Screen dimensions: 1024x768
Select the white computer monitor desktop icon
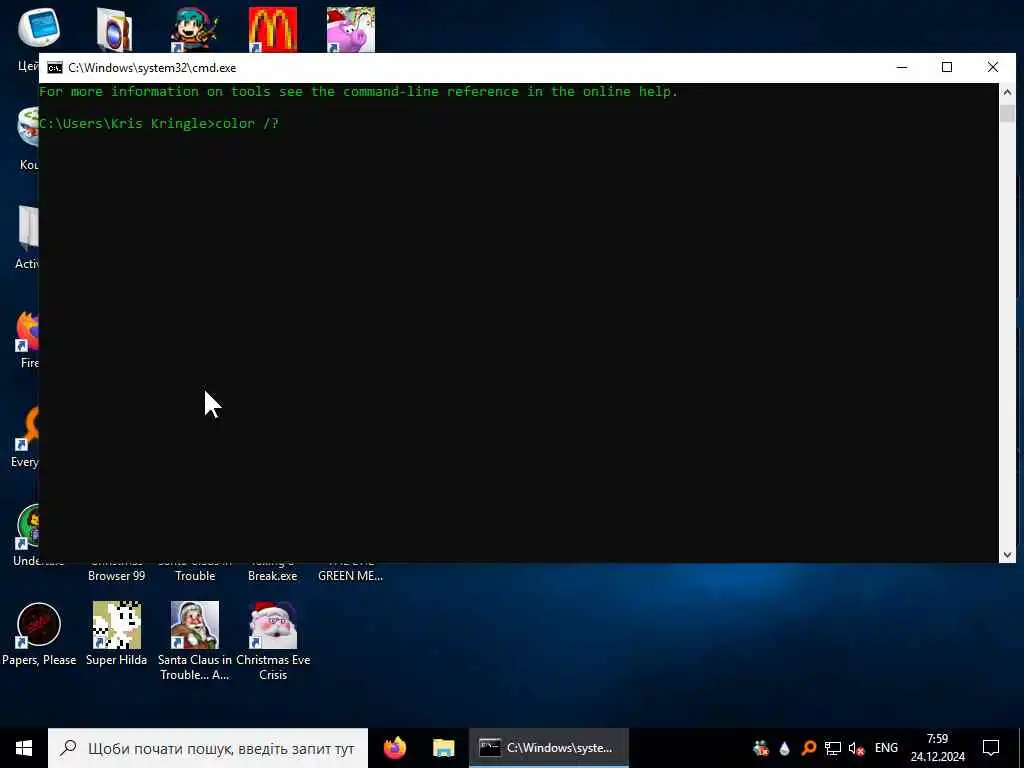tap(39, 29)
